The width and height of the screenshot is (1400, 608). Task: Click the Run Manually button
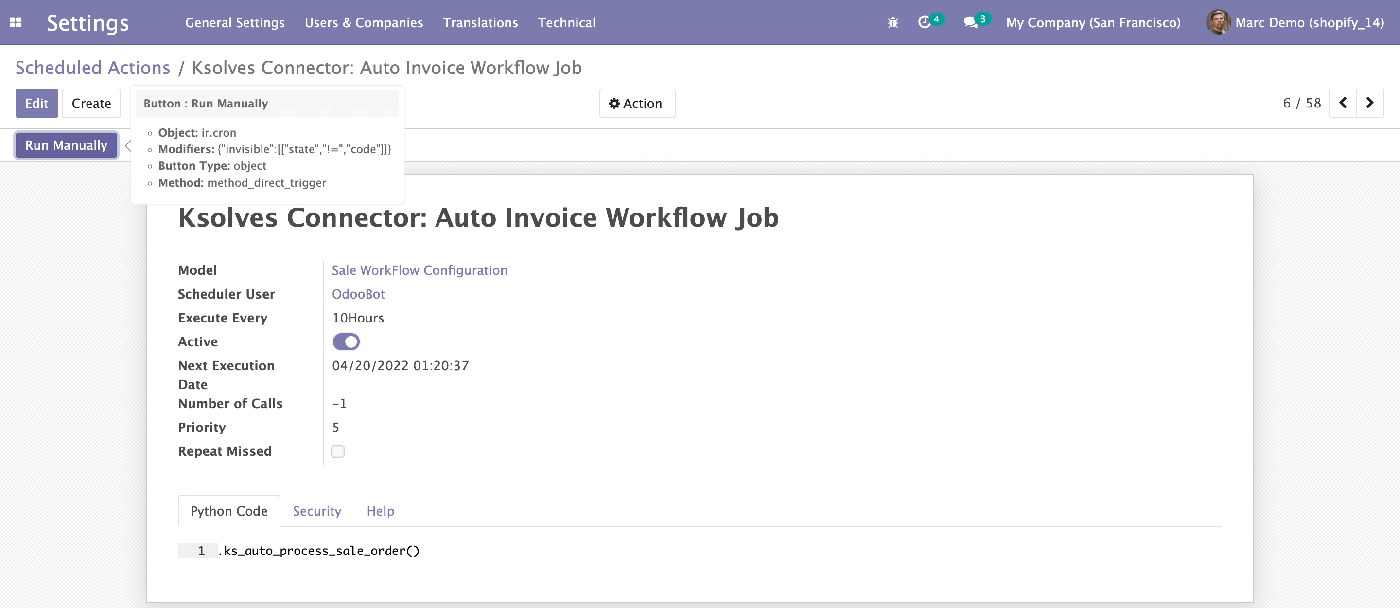click(66, 145)
